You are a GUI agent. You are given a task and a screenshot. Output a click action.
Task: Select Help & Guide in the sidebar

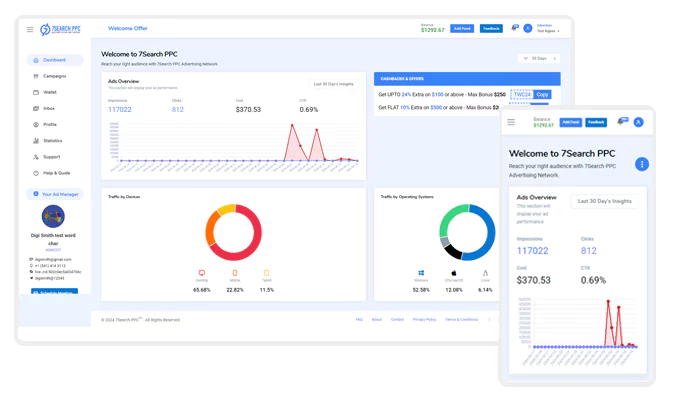point(56,173)
